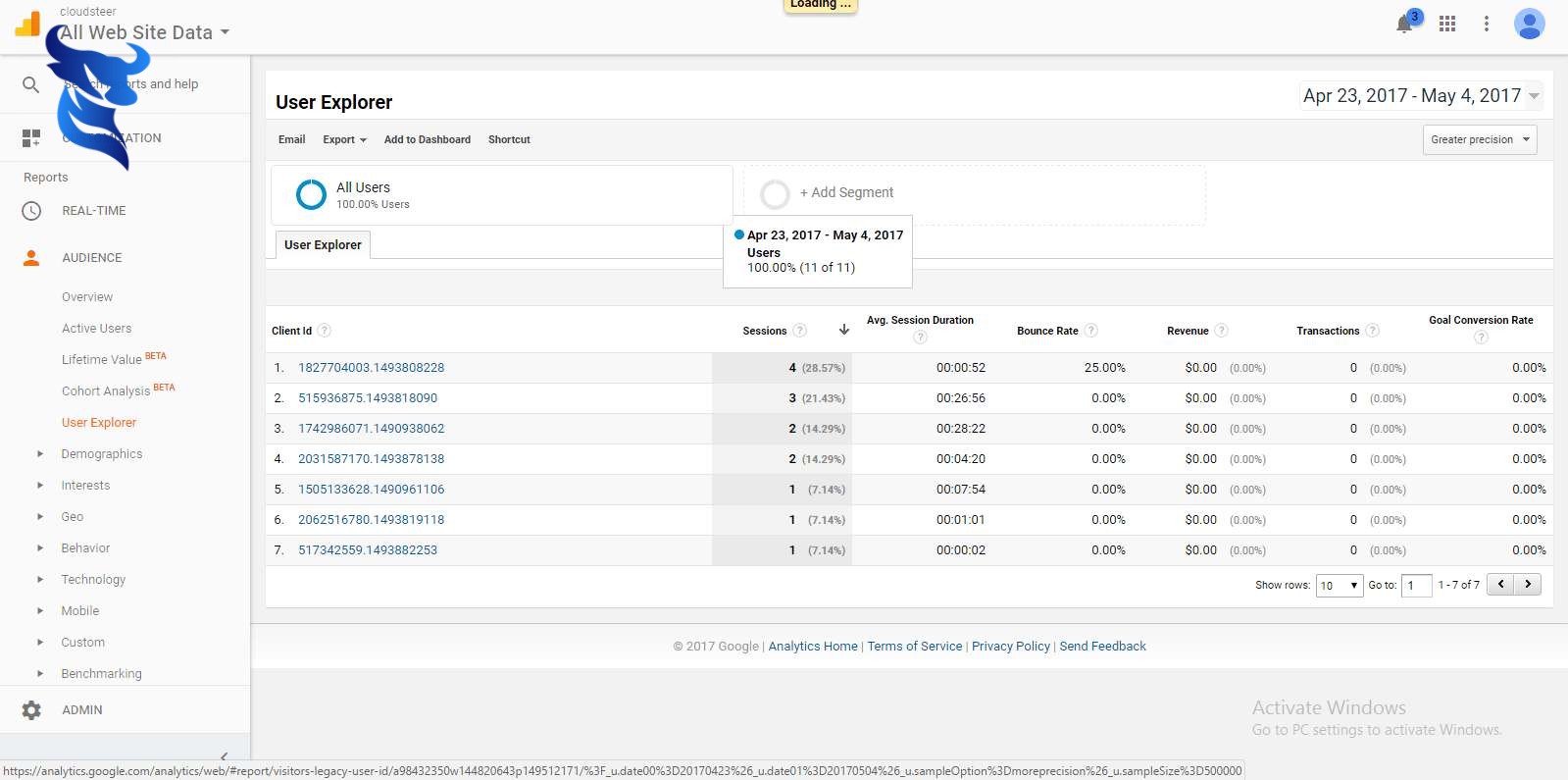The height and width of the screenshot is (780, 1568).
Task: Collapse the left sidebar with the arrow
Action: [224, 755]
